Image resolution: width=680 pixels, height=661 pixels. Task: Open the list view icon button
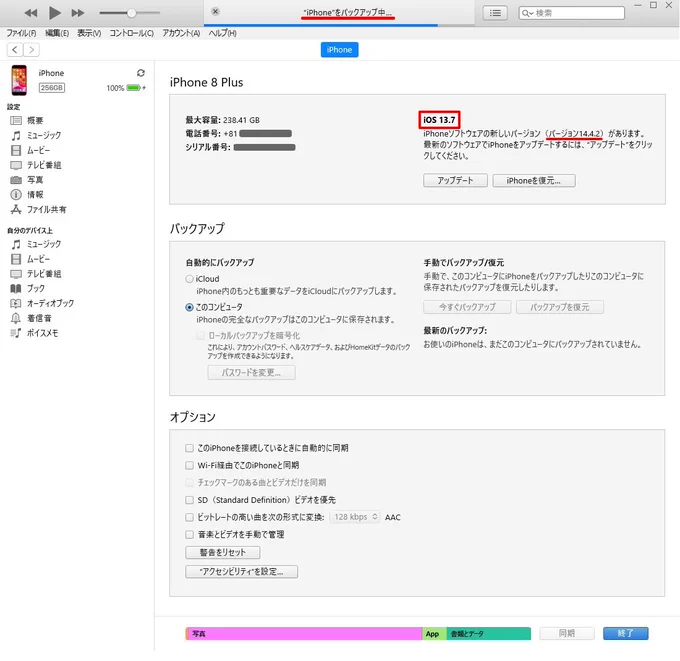495,13
